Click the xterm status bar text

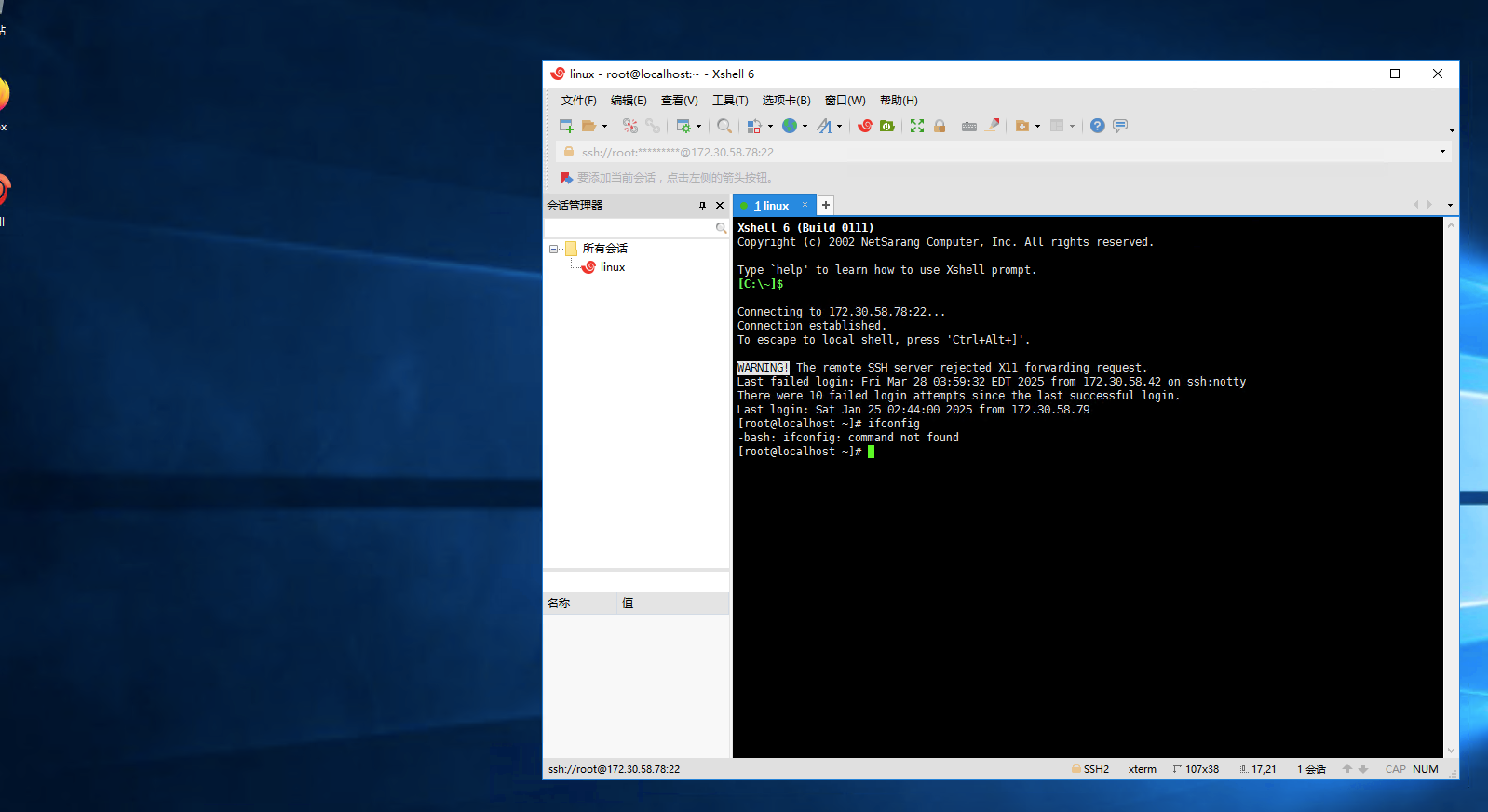1143,769
